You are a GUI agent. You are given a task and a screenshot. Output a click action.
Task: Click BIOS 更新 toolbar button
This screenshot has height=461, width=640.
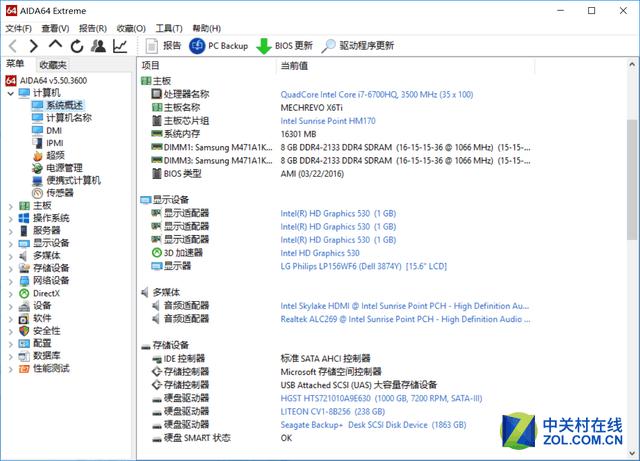pos(284,46)
